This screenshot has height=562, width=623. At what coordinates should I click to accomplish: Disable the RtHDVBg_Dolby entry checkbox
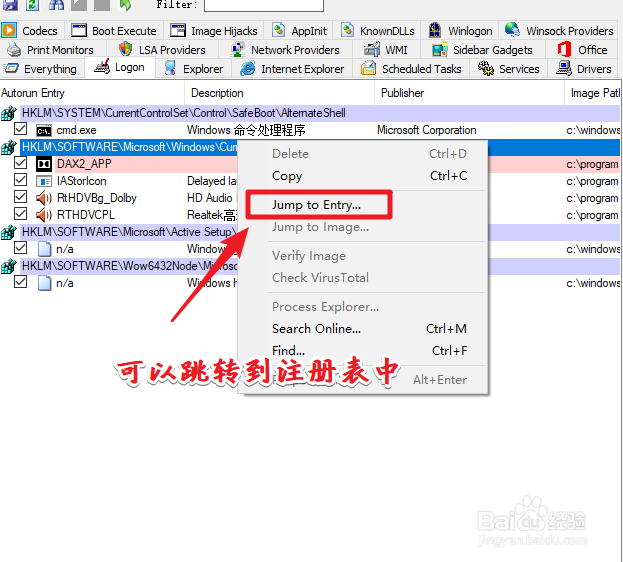click(20, 197)
